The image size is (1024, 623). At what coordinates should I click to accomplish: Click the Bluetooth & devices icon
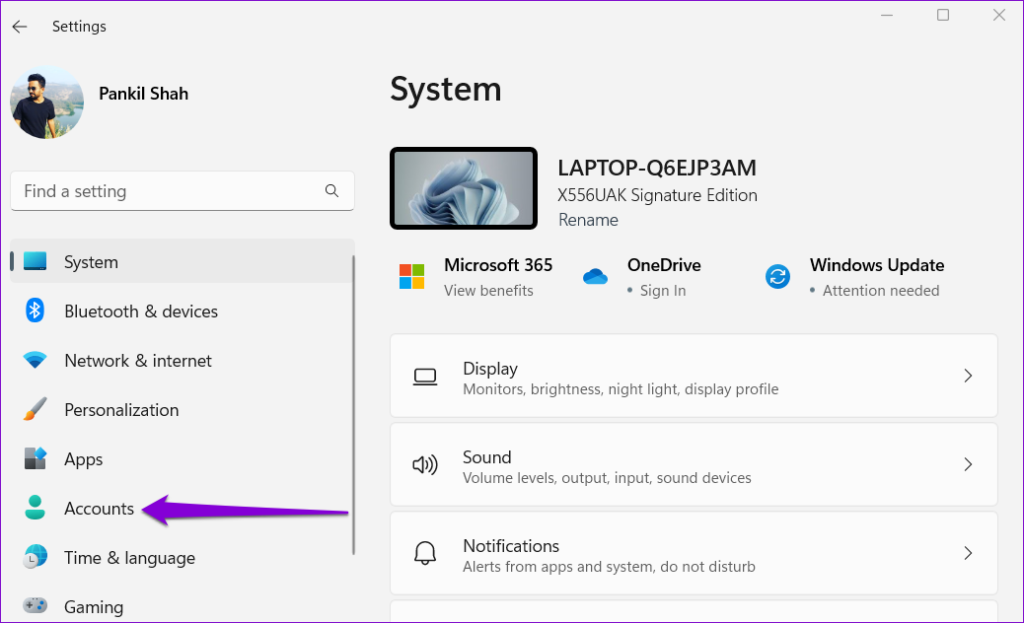36,311
